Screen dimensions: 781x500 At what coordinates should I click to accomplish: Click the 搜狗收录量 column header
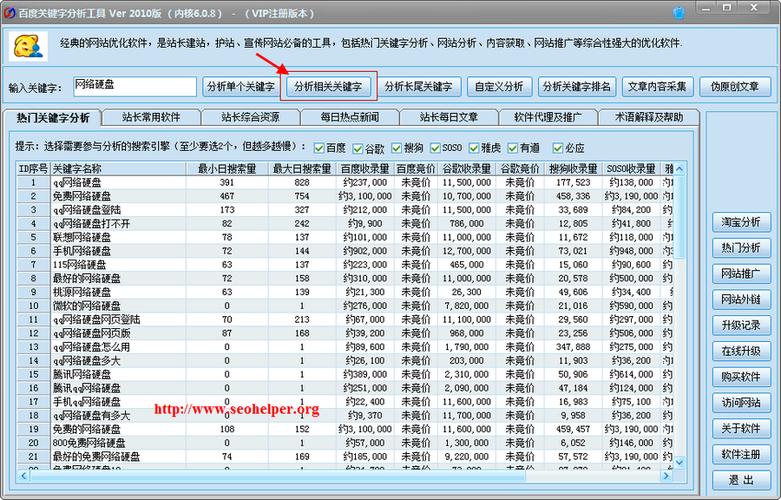tap(573, 169)
